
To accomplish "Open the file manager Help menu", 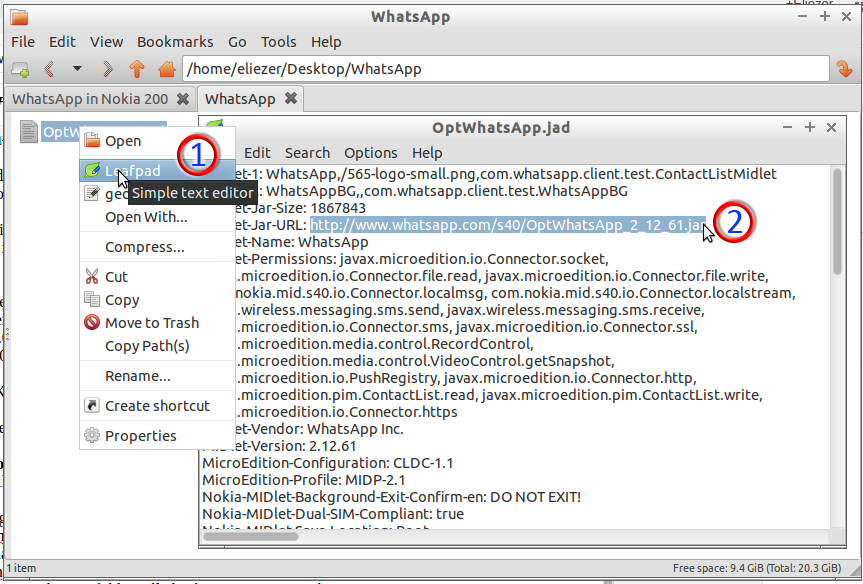I will click(326, 42).
